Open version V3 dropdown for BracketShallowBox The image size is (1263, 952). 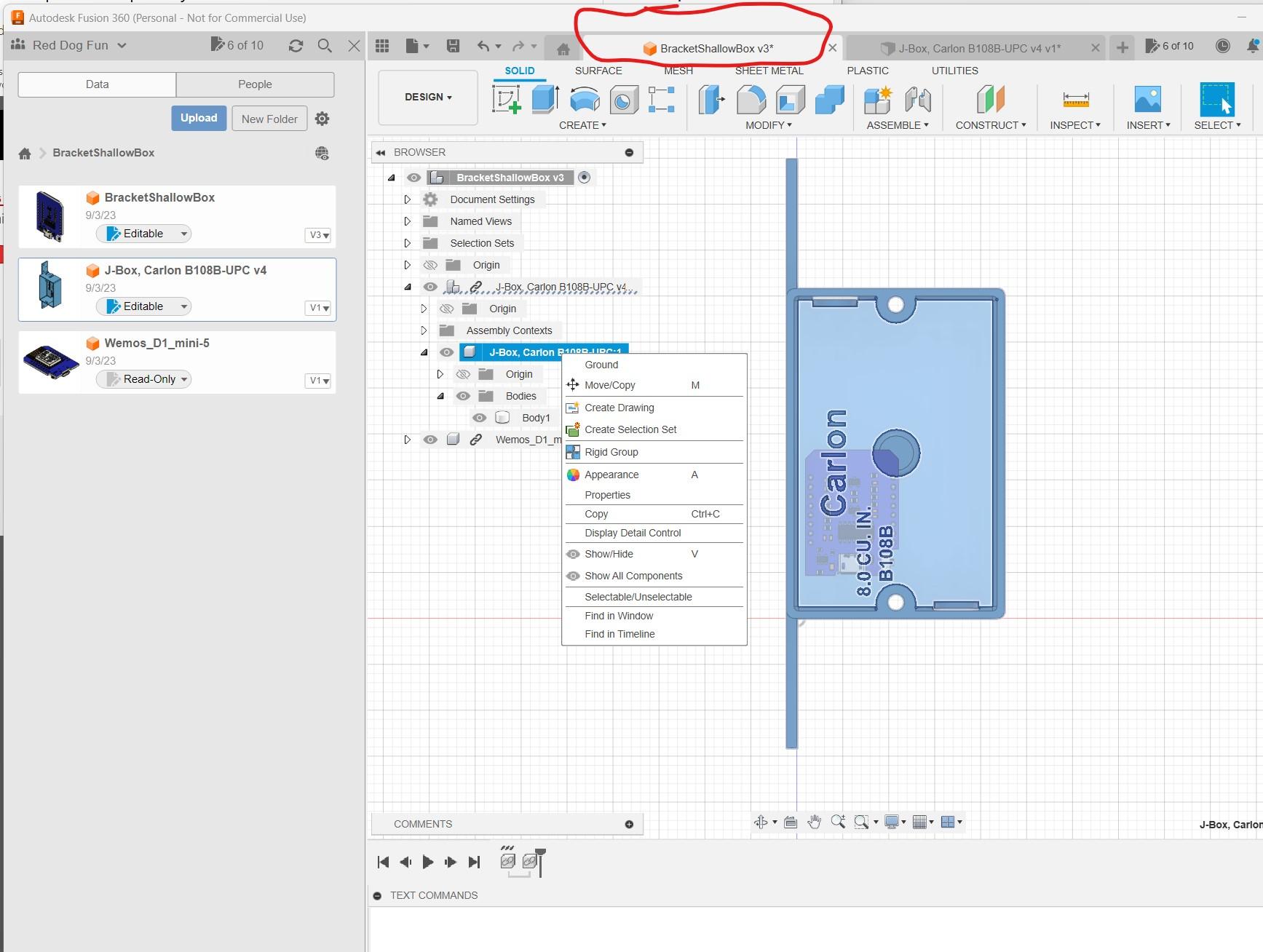(x=318, y=235)
